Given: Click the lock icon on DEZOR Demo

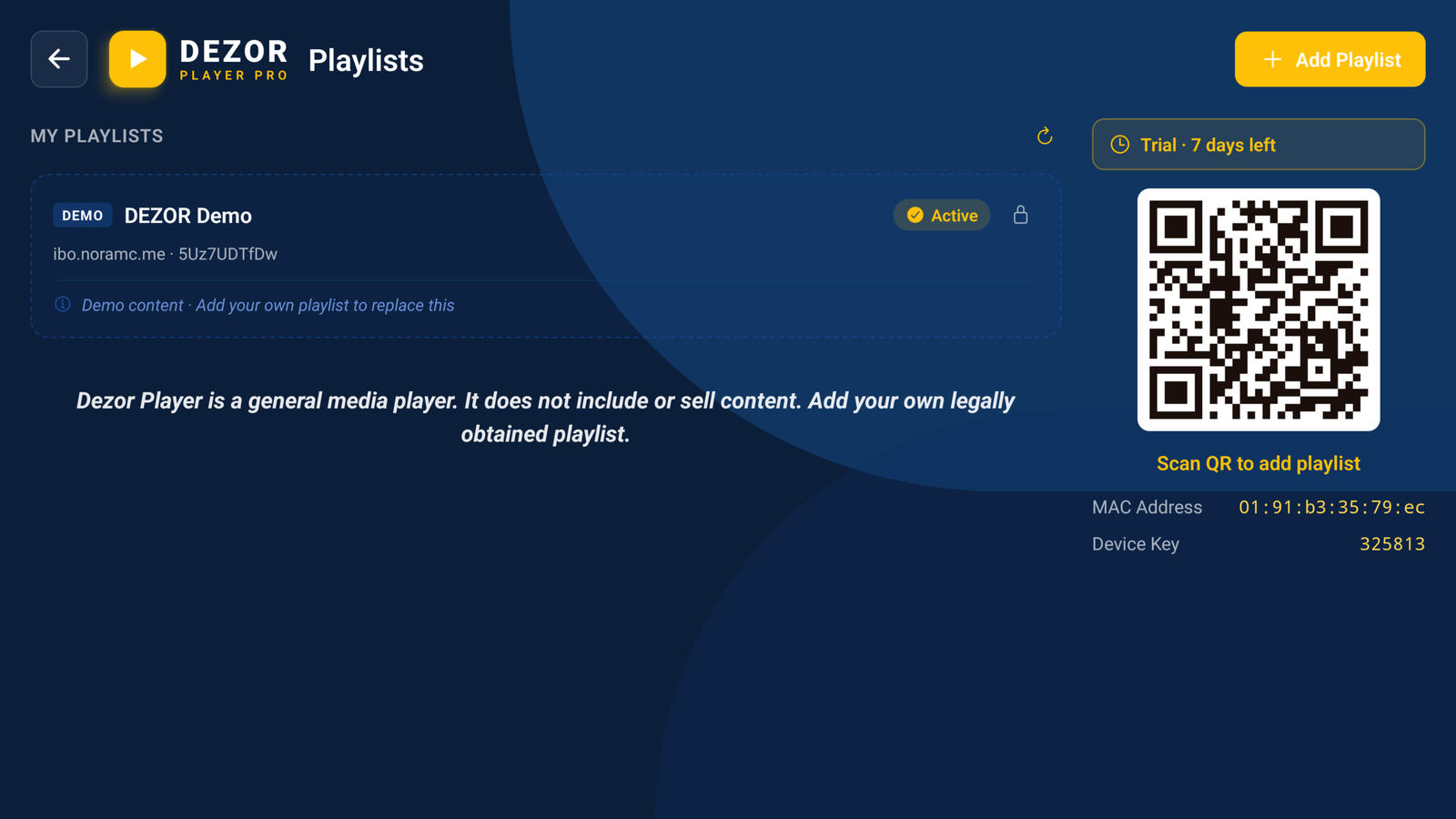Looking at the screenshot, I should (x=1020, y=215).
